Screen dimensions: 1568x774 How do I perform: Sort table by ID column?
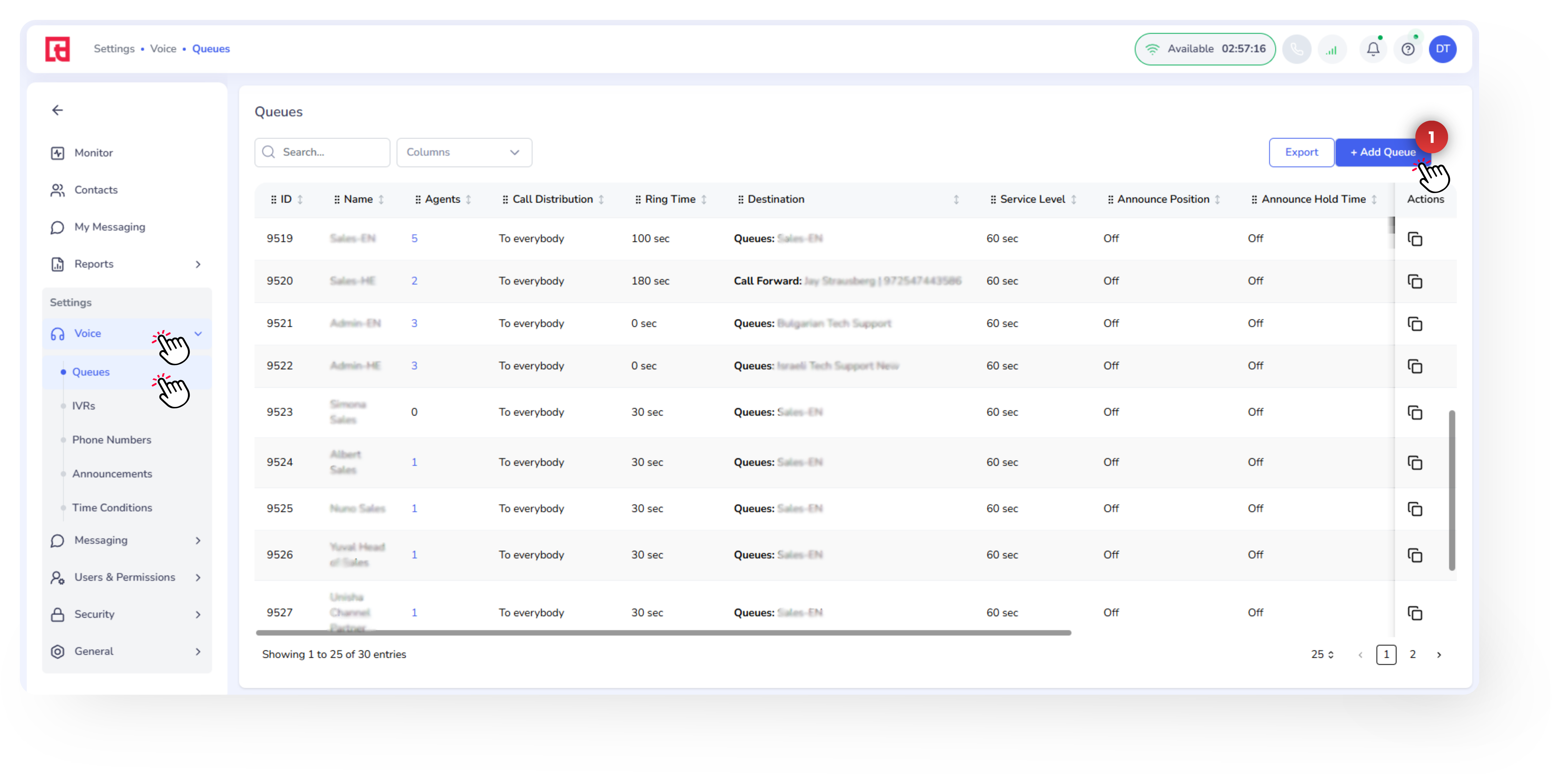[x=299, y=199]
